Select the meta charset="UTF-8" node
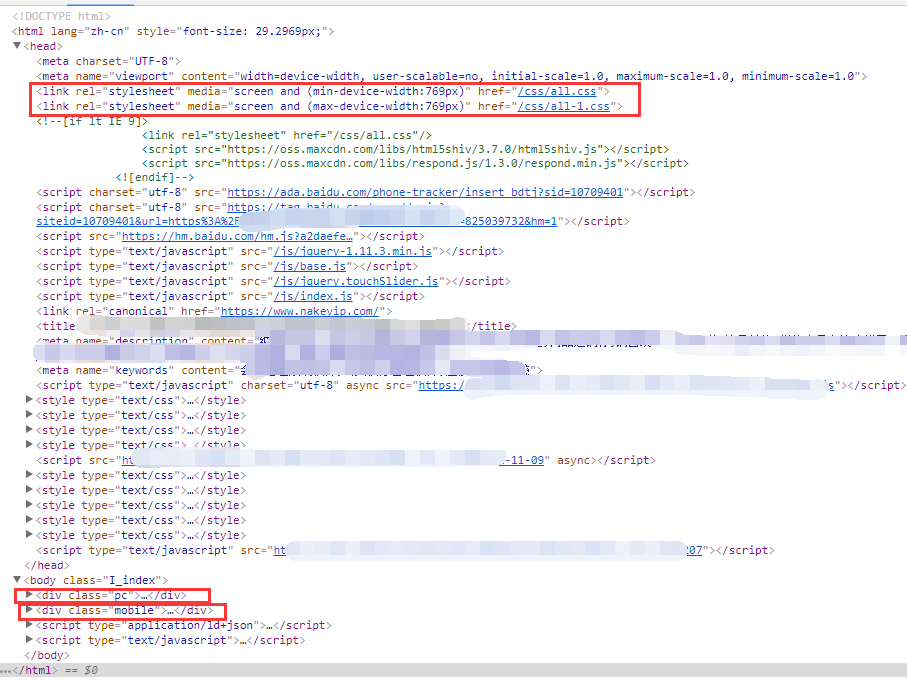 pos(109,61)
